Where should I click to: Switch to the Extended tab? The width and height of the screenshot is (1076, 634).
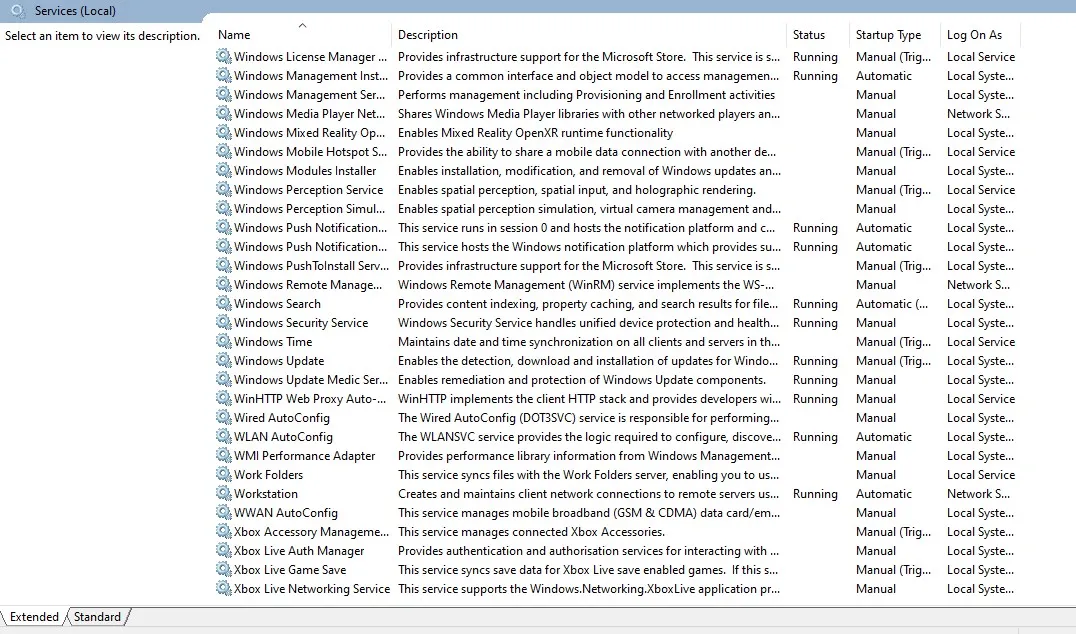pyautogui.click(x=34, y=616)
